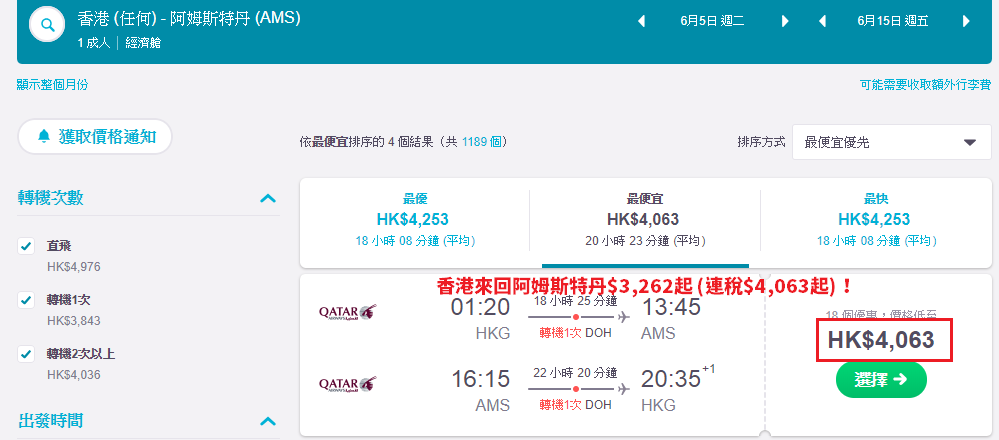Uncheck the 轉機1次 checkbox

point(26,300)
